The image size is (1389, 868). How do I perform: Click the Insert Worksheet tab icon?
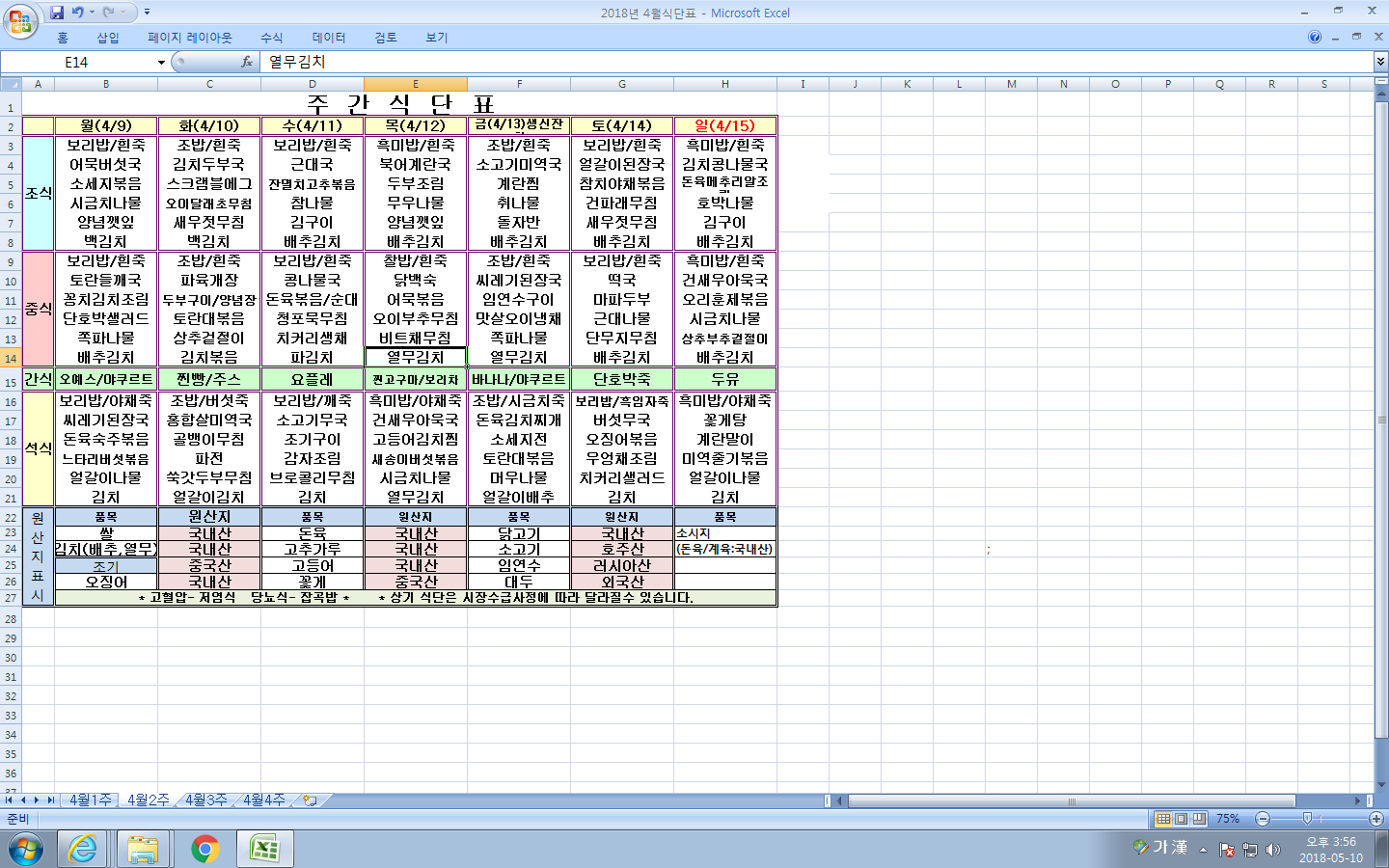[x=310, y=800]
